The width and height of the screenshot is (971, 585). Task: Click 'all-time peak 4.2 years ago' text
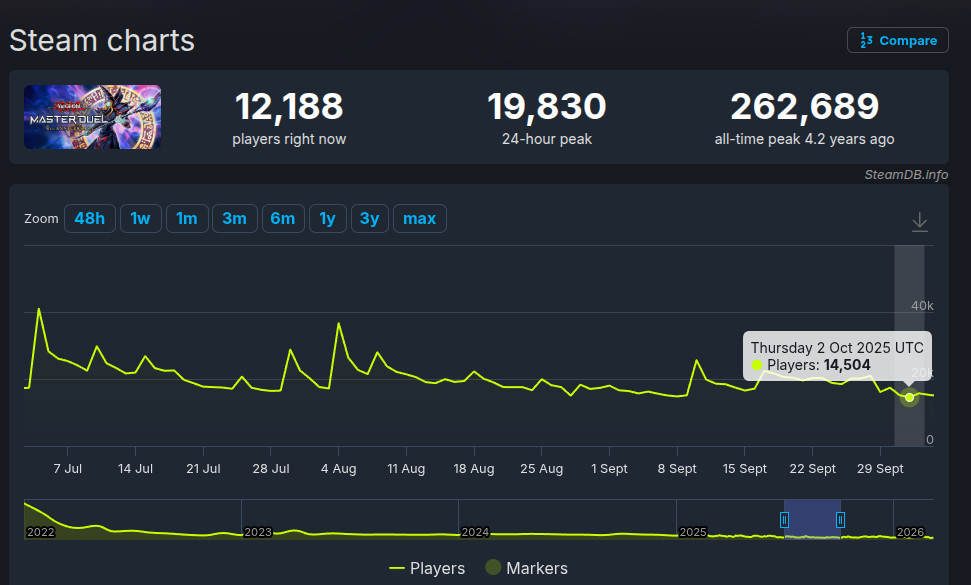pos(804,139)
